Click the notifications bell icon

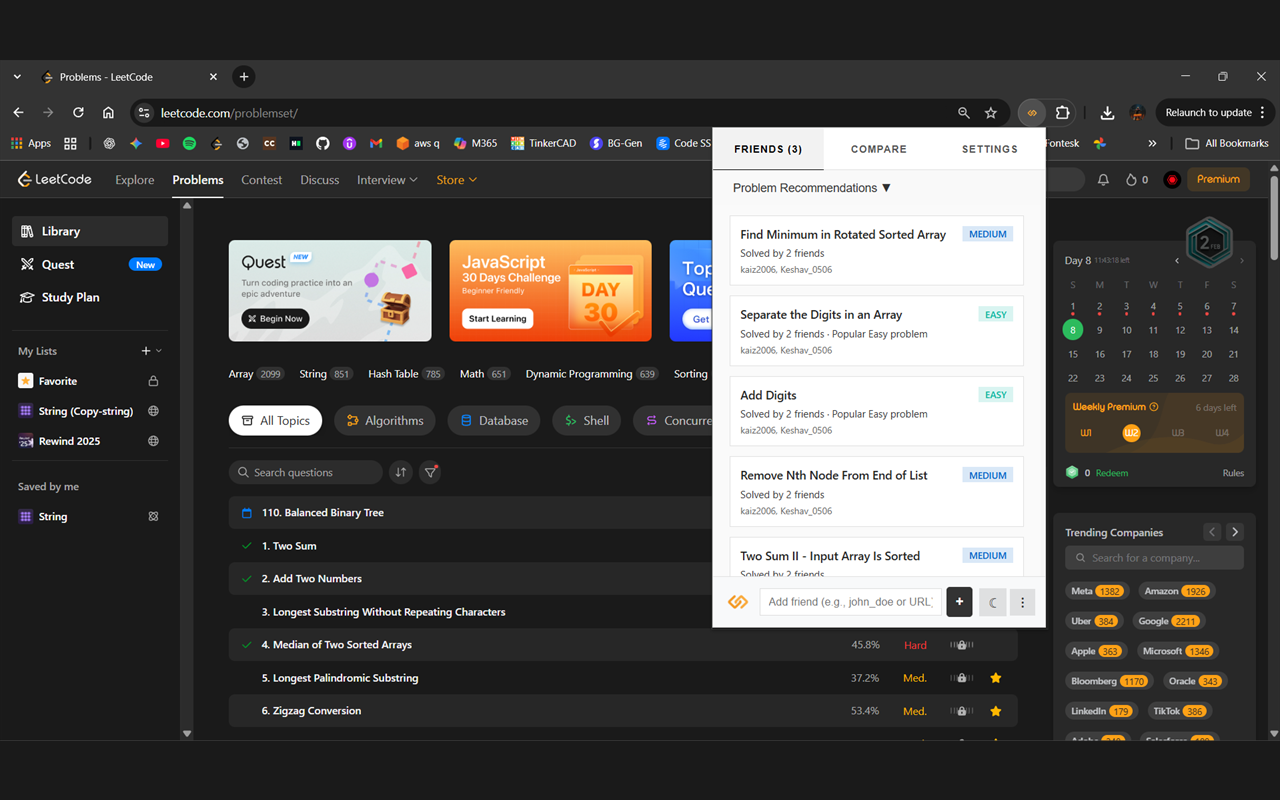[1103, 180]
